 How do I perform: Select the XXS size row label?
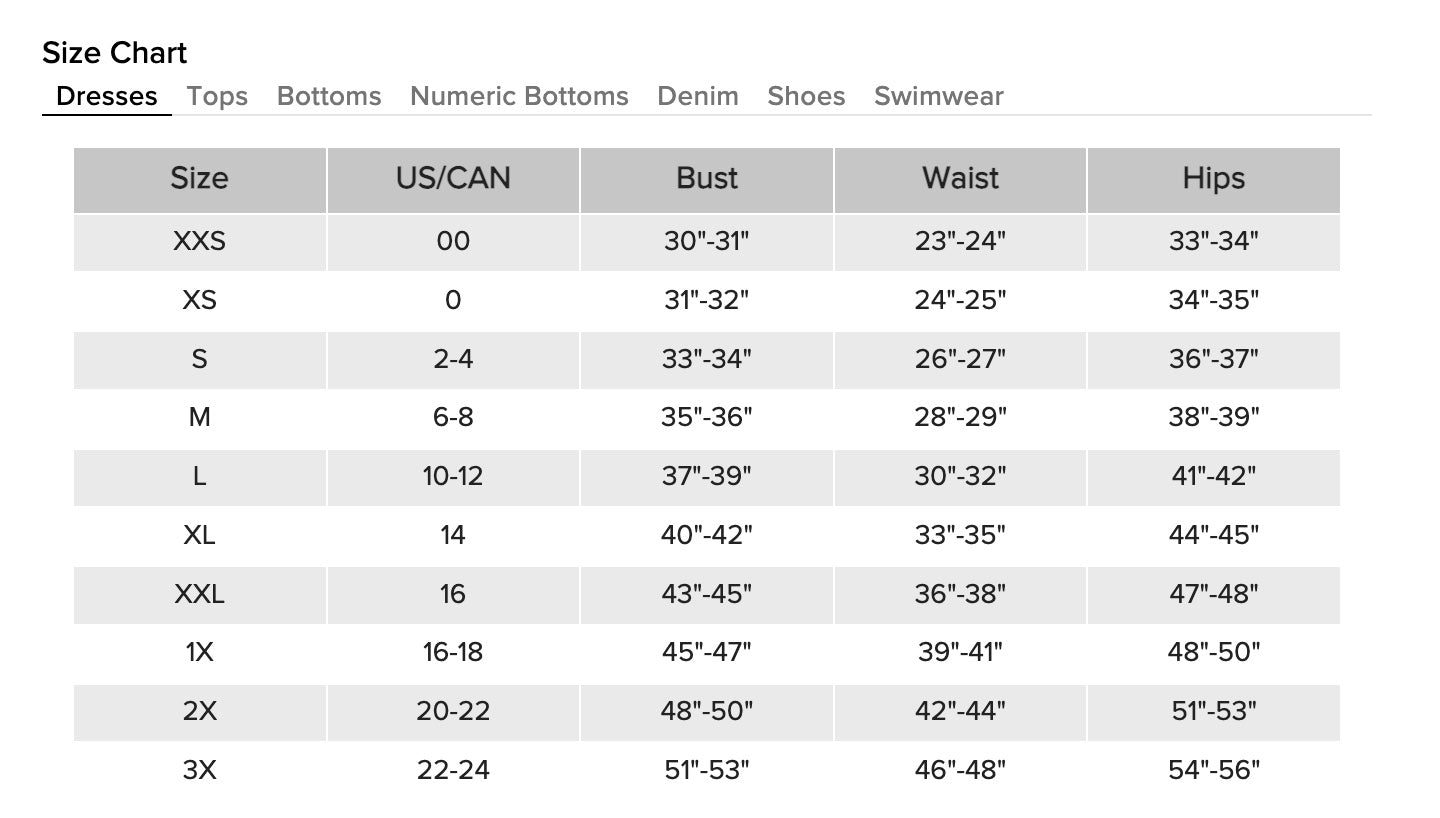coord(200,242)
